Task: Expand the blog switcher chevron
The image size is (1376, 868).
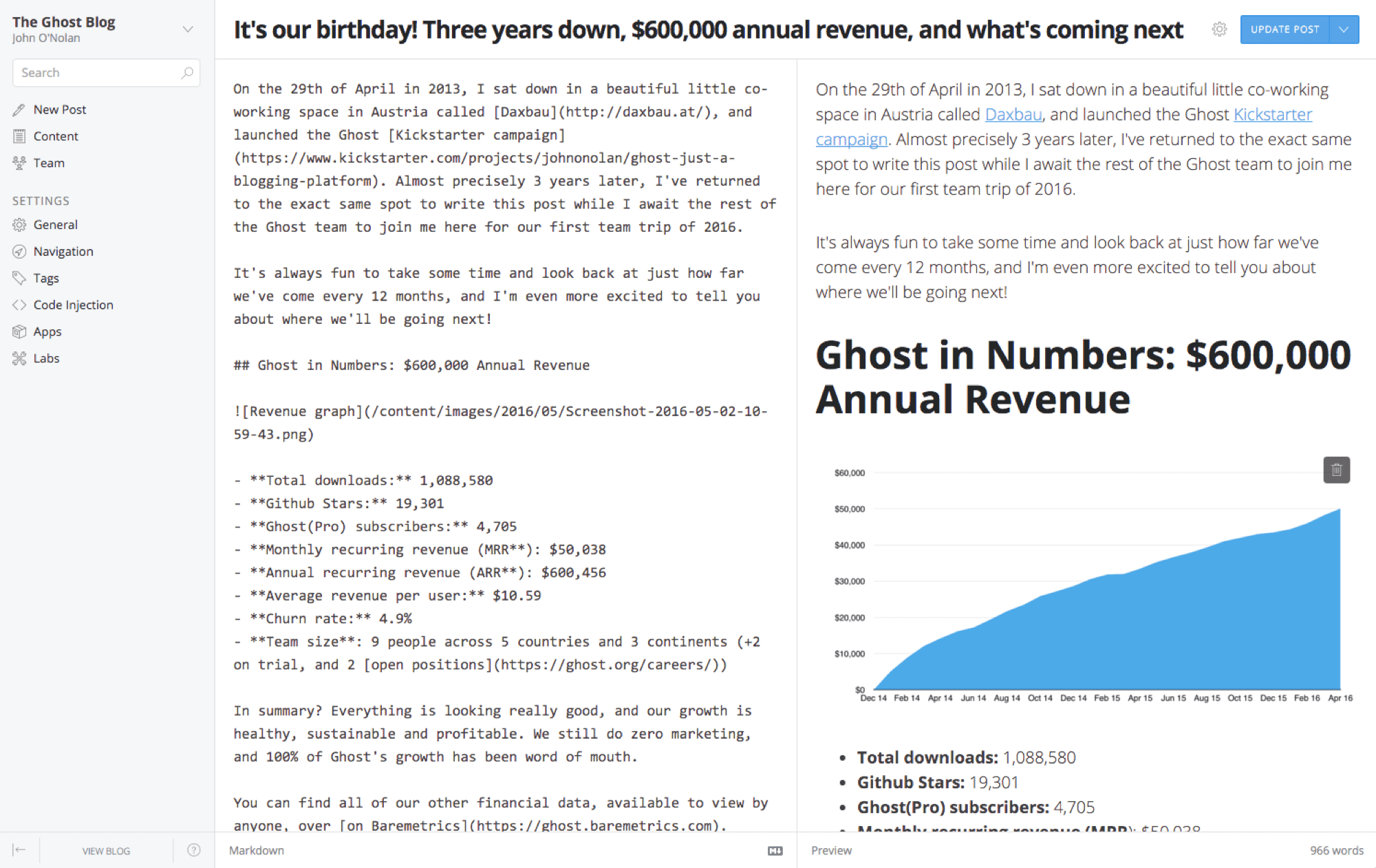Action: 188,29
